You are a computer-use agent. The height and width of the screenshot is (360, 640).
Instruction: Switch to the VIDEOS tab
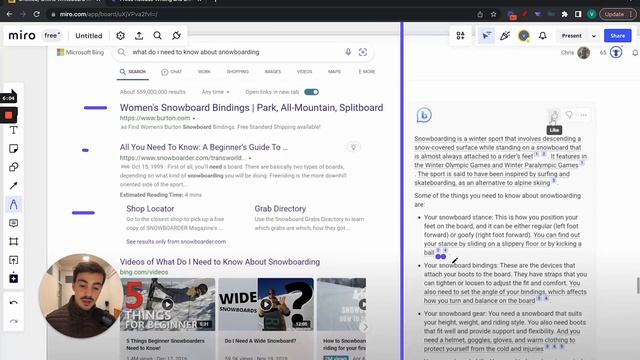[304, 72]
